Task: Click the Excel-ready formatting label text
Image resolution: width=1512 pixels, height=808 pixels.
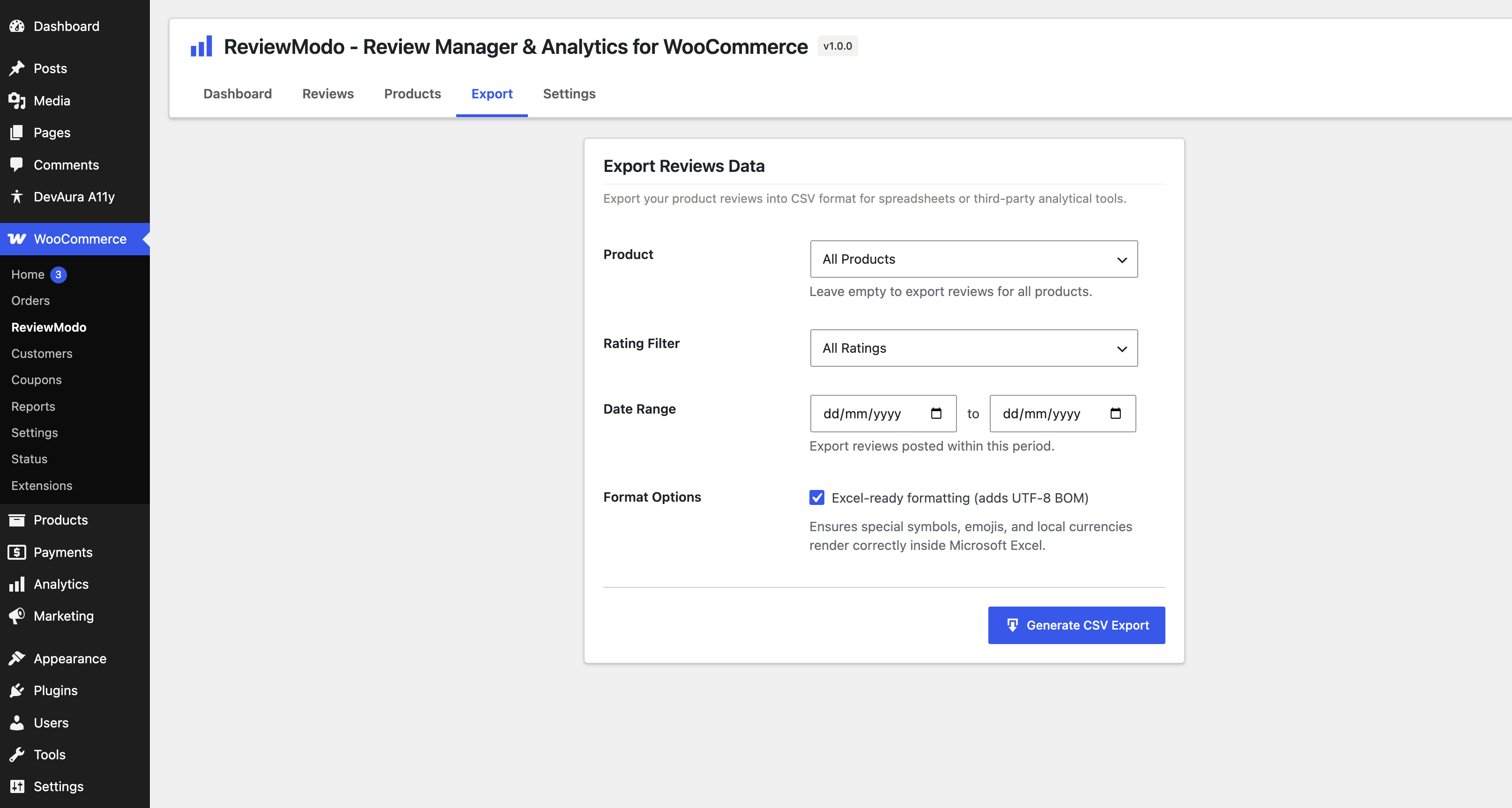Action: [960, 498]
